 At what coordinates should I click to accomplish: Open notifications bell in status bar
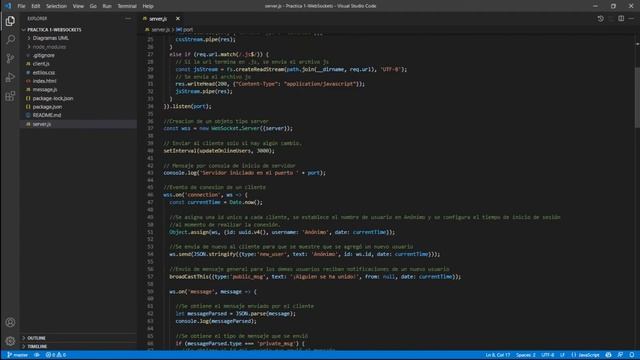pyautogui.click(x=631, y=355)
